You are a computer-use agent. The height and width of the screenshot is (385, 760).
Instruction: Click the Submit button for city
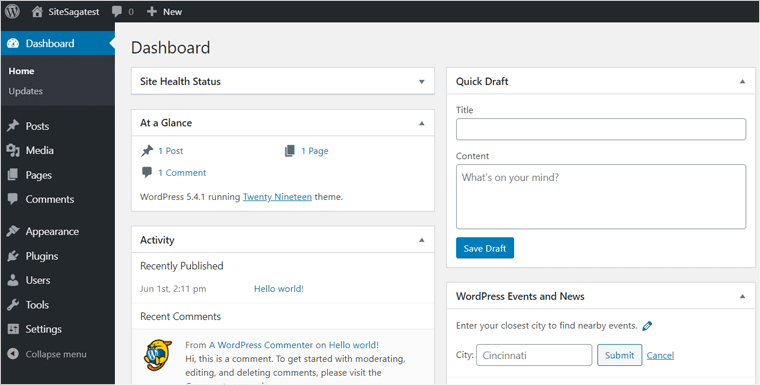(619, 355)
